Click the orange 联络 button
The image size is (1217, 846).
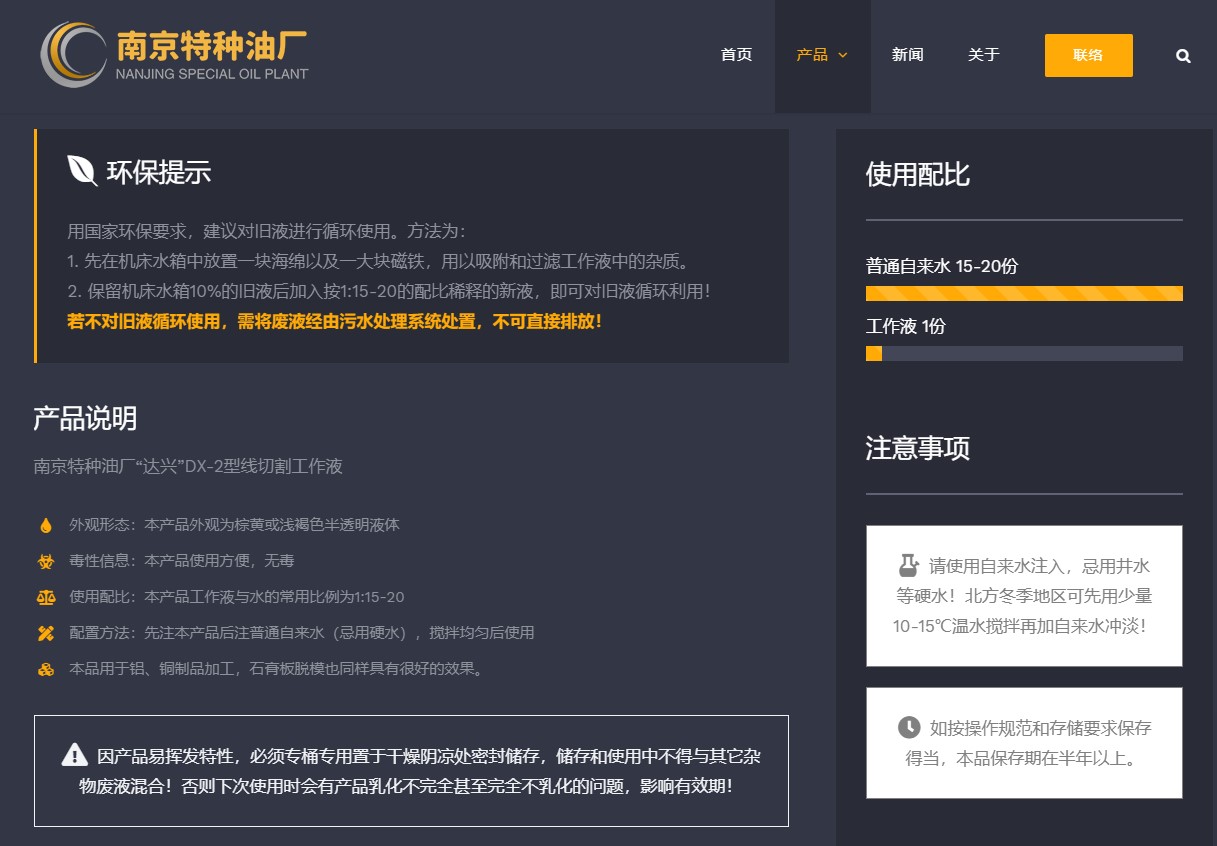[1089, 55]
